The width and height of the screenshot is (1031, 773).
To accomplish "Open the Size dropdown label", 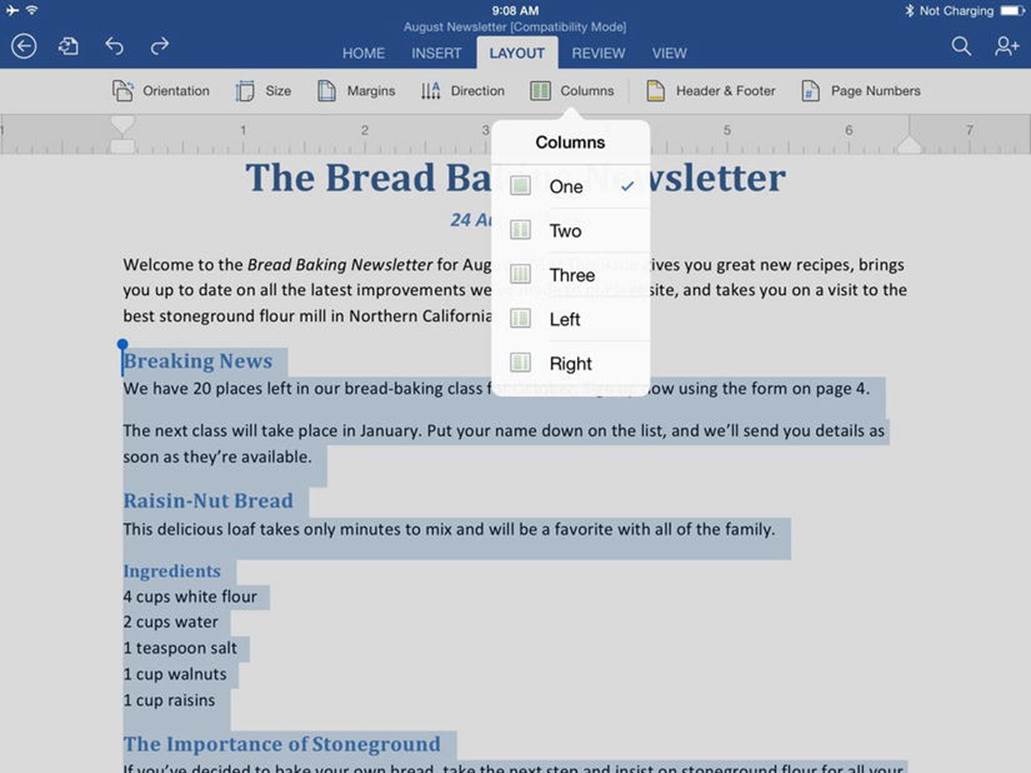I will (278, 91).
